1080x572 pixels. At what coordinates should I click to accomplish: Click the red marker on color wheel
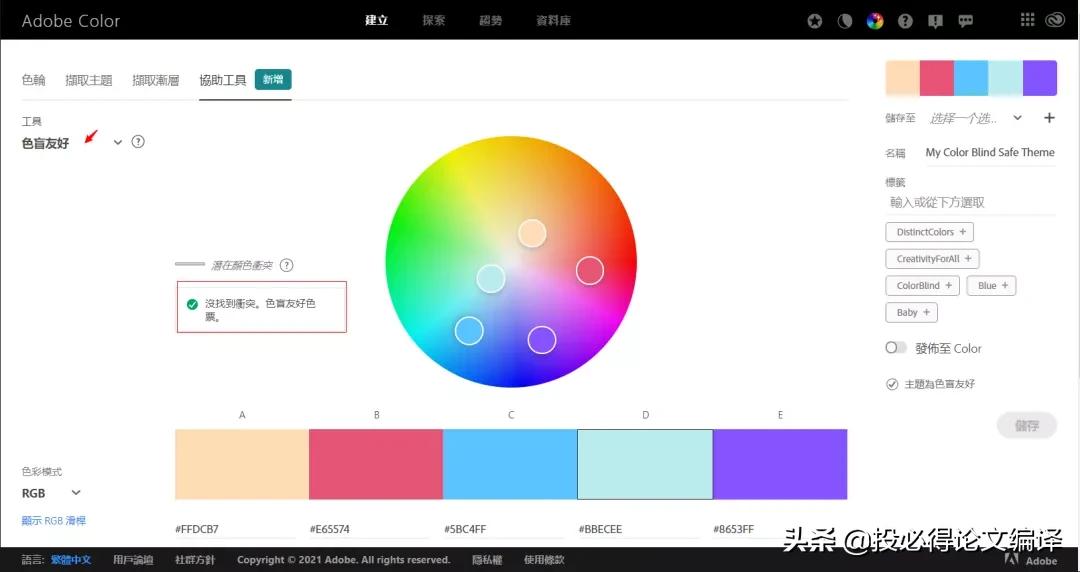point(590,270)
